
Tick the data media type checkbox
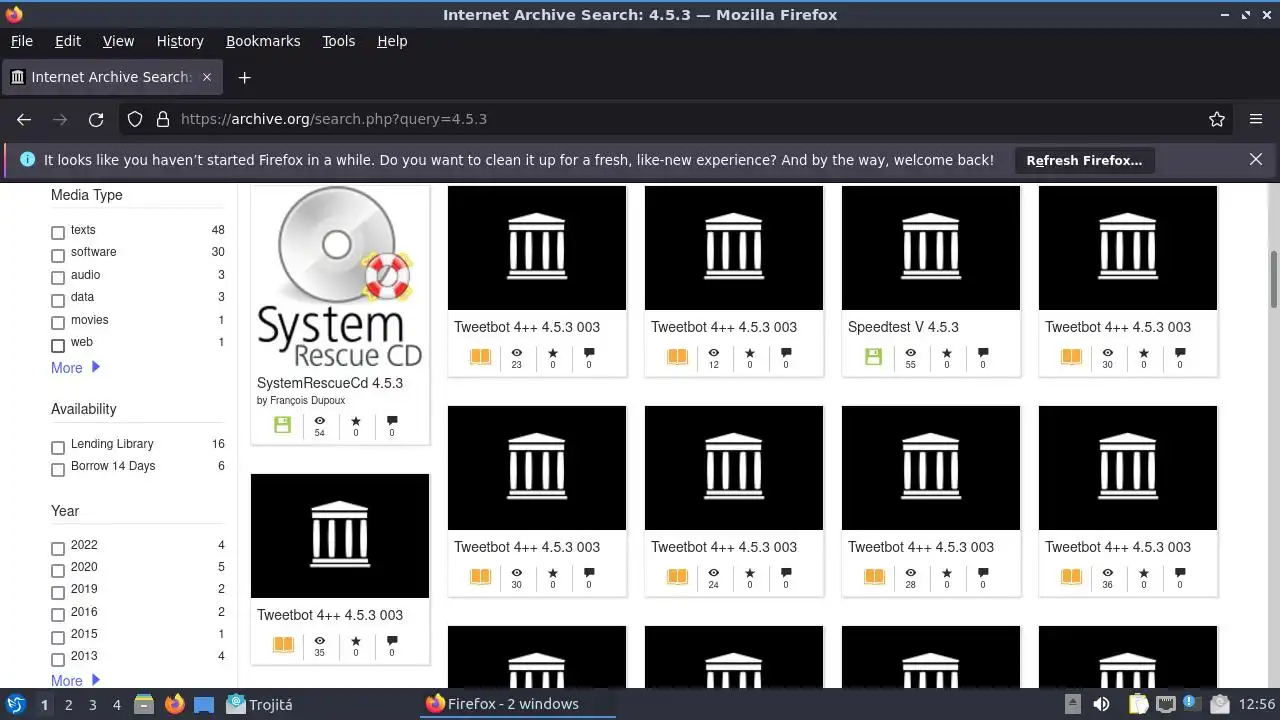(x=58, y=300)
